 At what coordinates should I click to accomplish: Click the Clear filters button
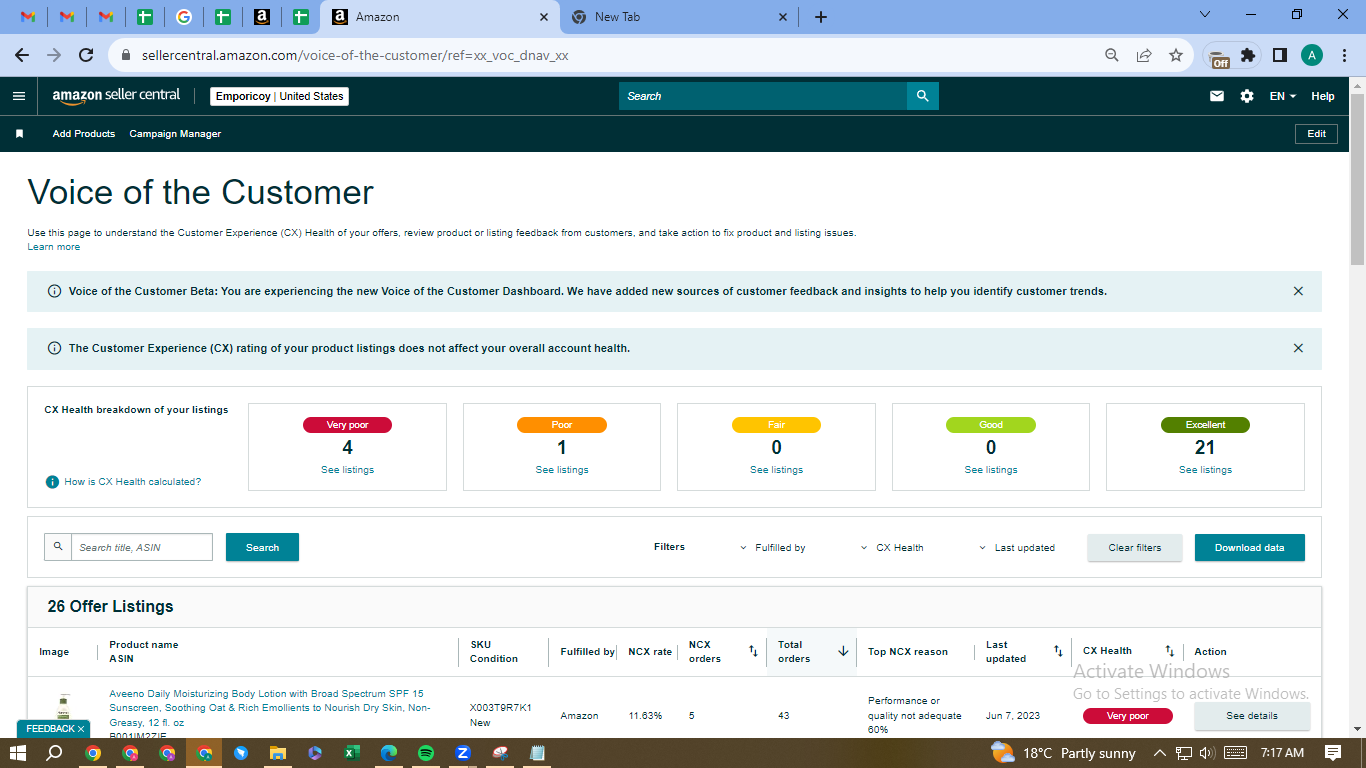click(x=1135, y=548)
